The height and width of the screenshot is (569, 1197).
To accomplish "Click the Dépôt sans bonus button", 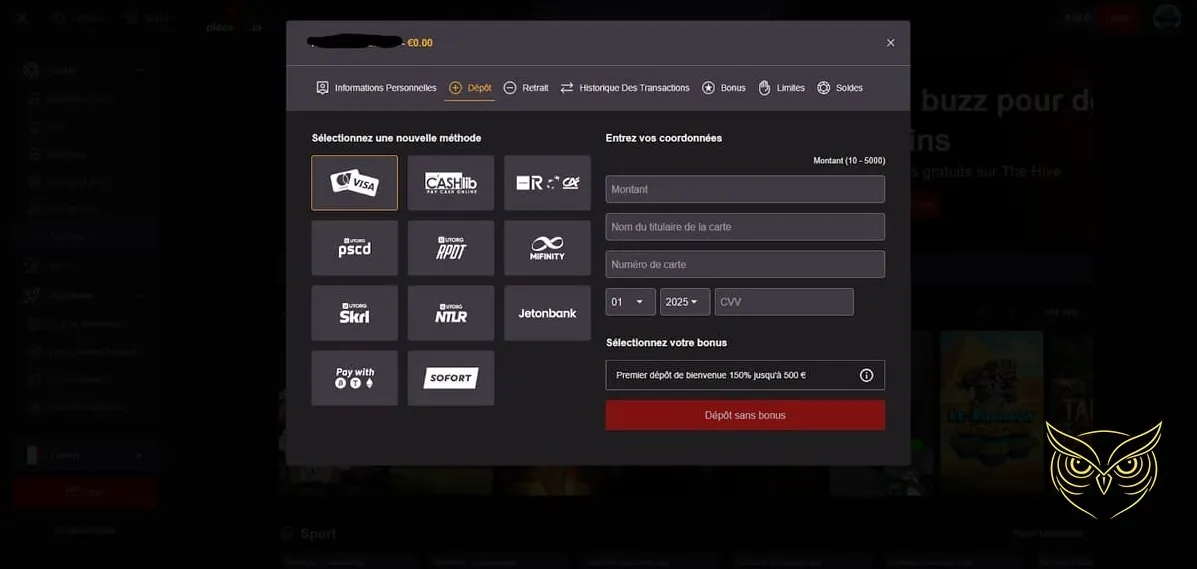I will pyautogui.click(x=745, y=415).
